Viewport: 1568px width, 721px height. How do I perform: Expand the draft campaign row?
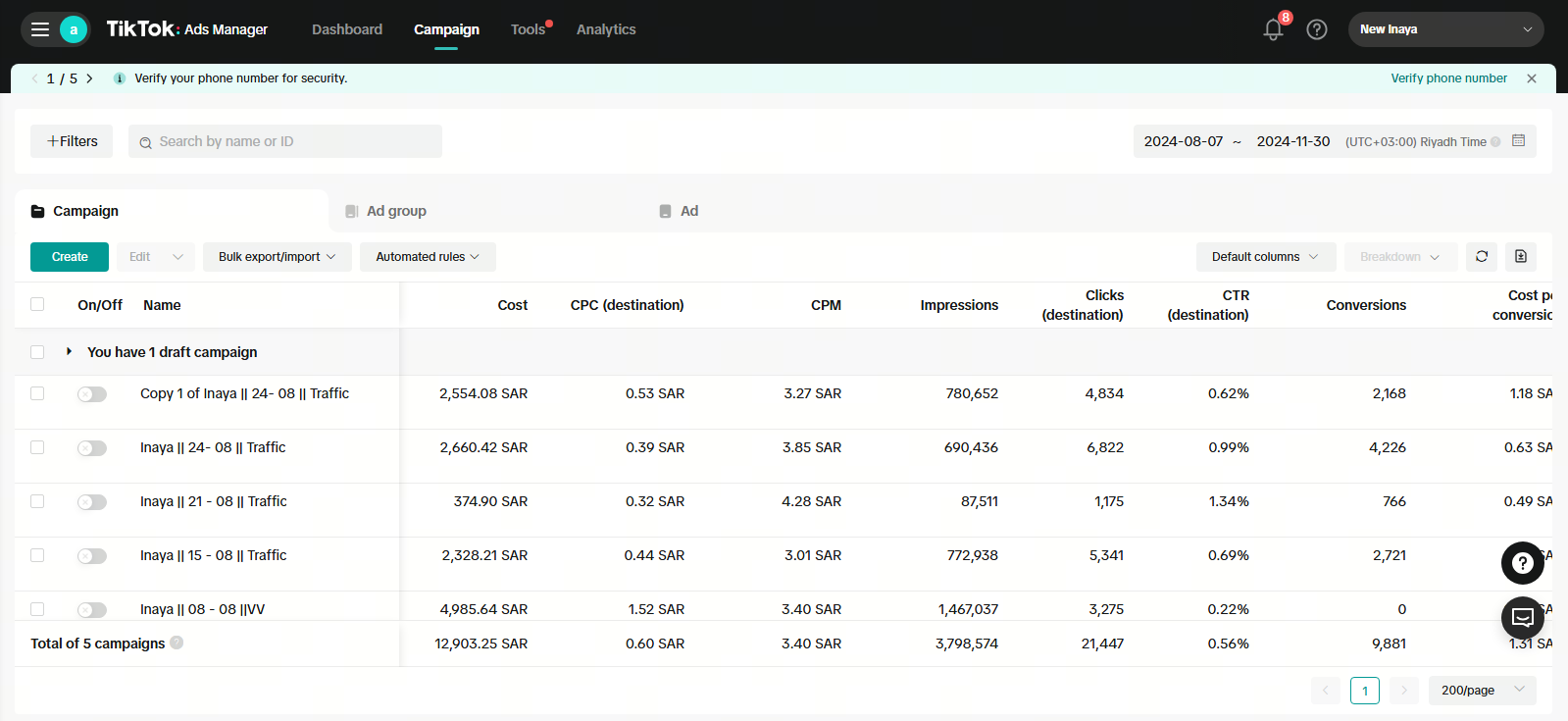(x=69, y=351)
